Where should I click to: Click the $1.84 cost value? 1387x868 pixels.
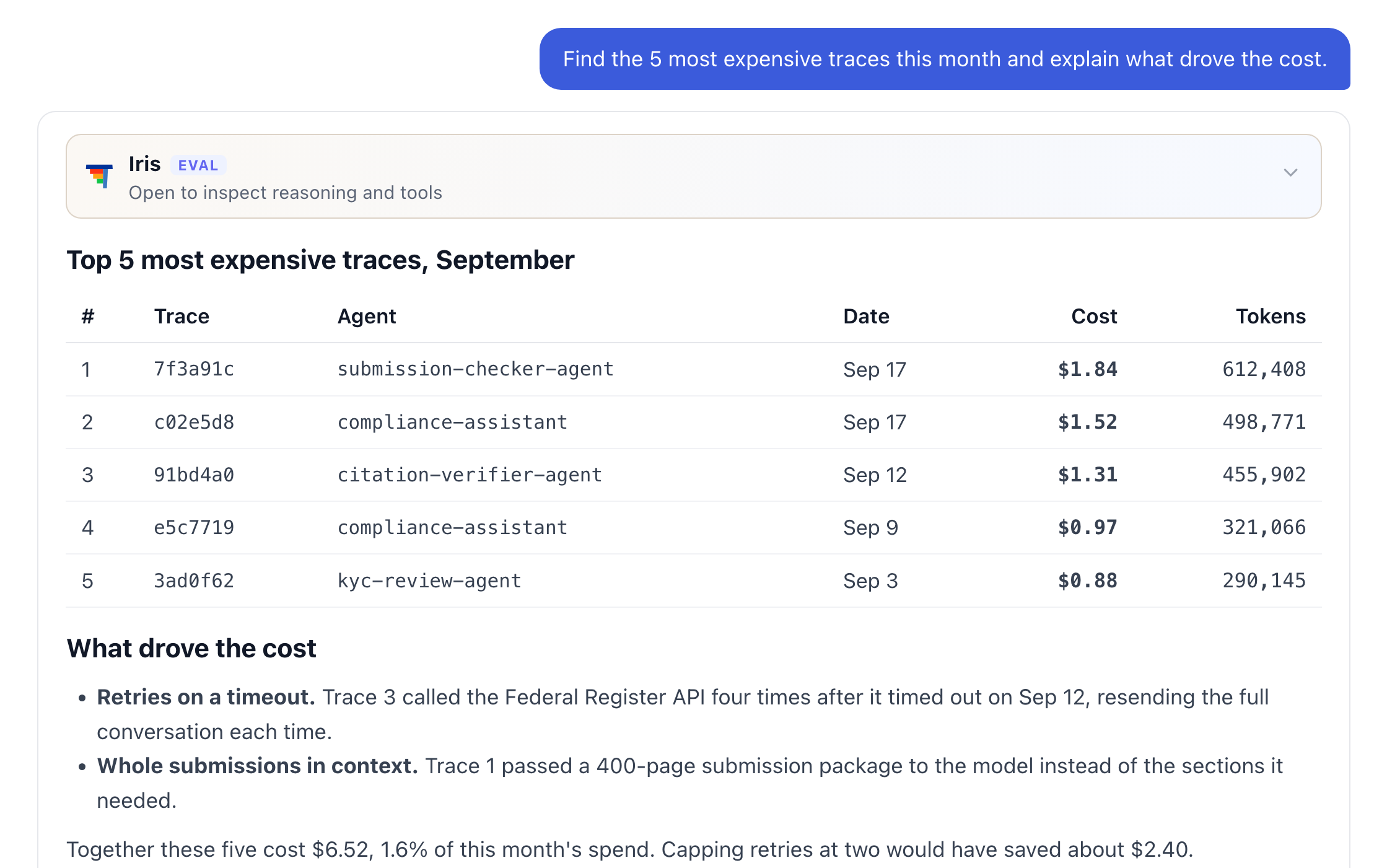(x=1087, y=369)
